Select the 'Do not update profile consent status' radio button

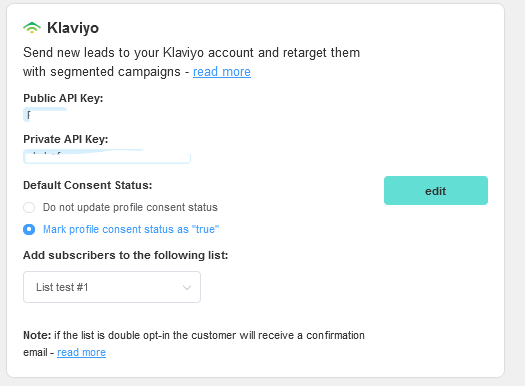pyautogui.click(x=29, y=207)
